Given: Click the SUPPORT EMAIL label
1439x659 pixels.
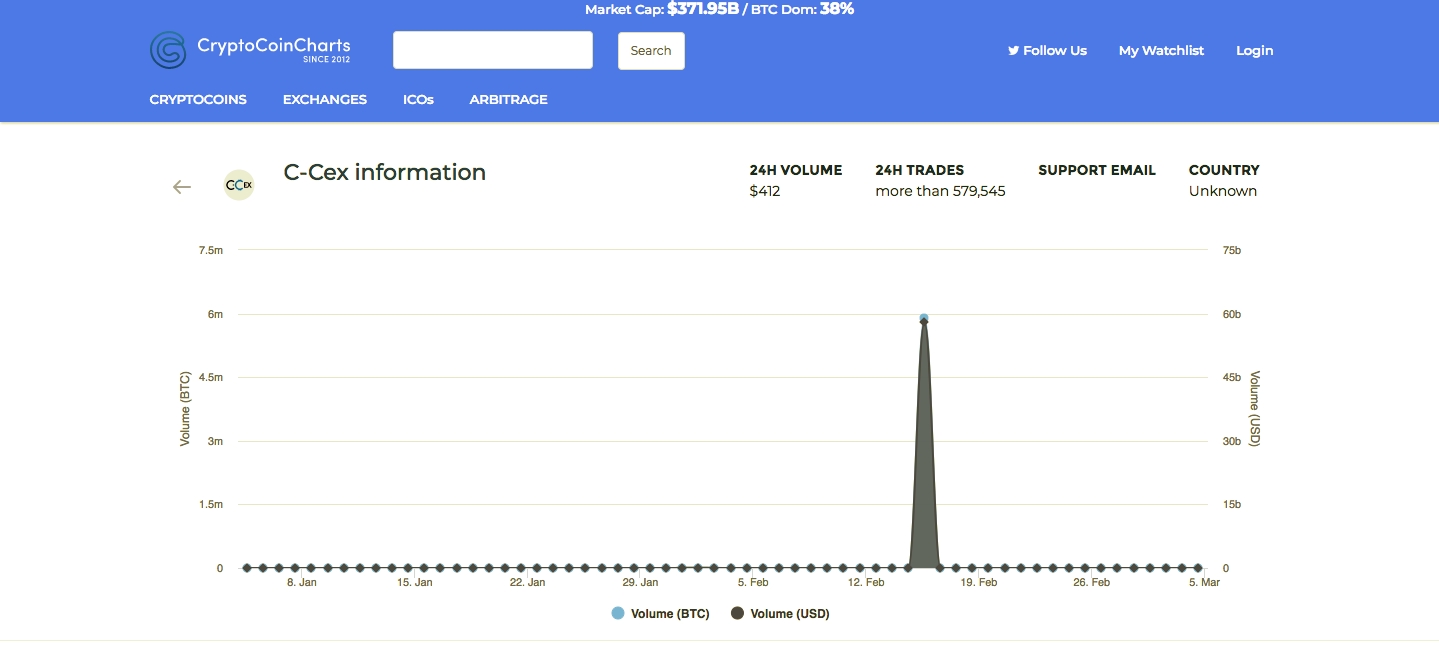Looking at the screenshot, I should (x=1097, y=170).
